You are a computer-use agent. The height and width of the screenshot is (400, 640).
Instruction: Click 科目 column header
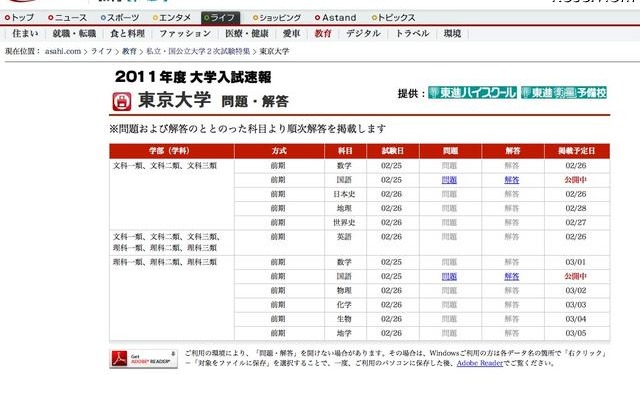click(x=345, y=151)
